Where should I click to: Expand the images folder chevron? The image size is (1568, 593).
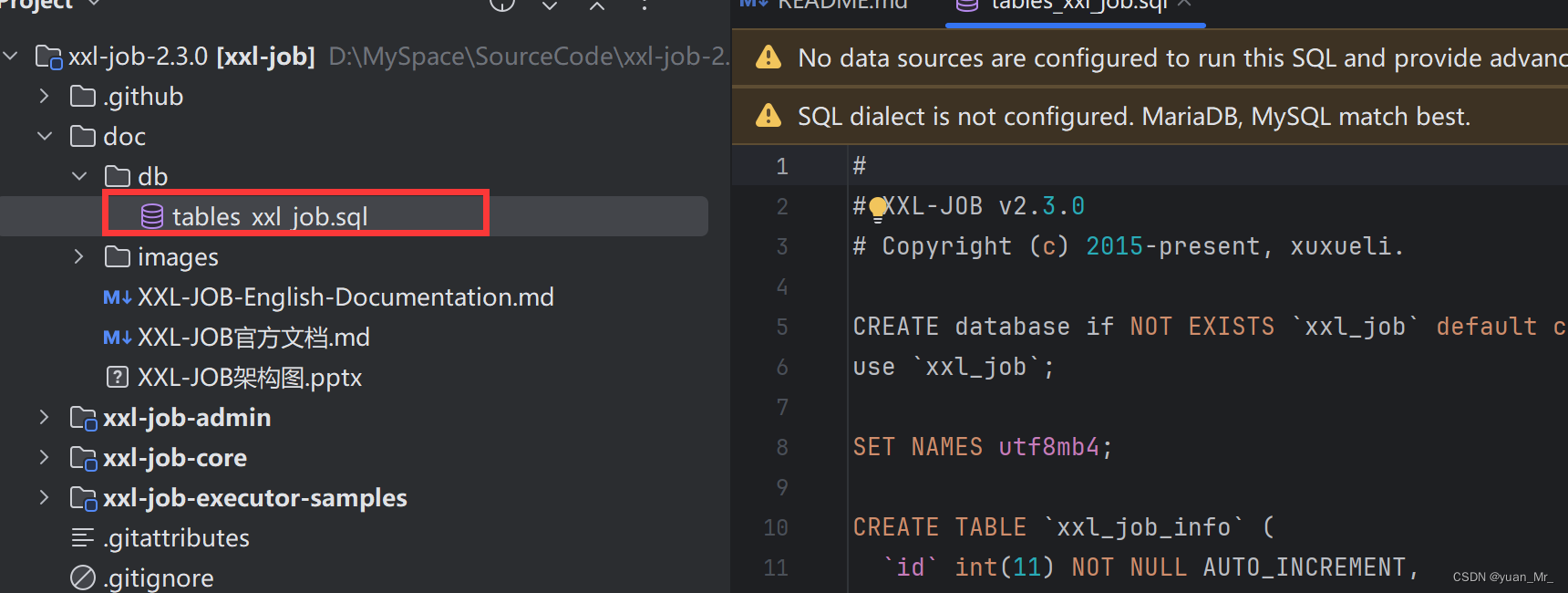[x=79, y=257]
